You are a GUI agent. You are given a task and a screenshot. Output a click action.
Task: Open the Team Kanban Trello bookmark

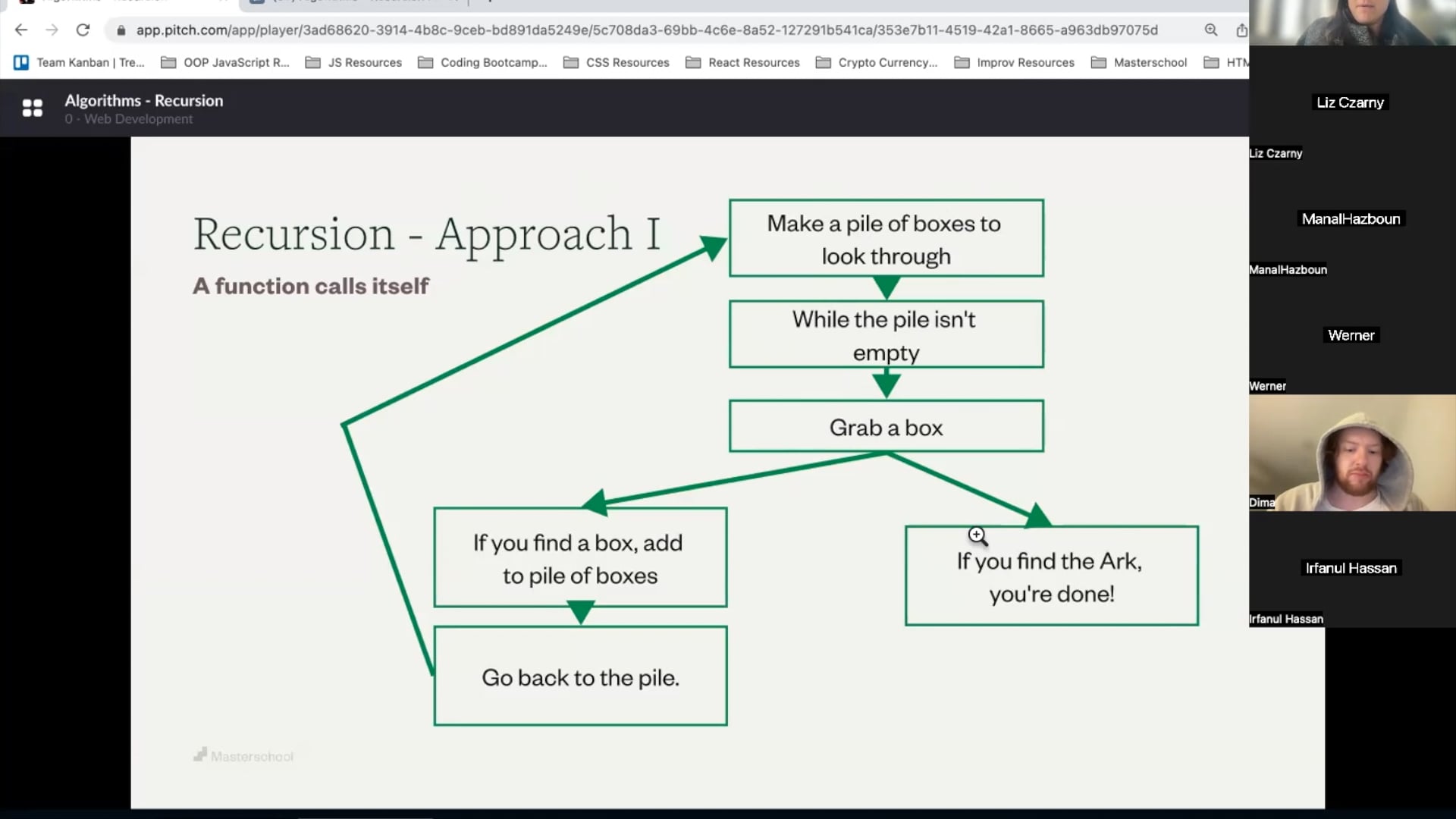[x=80, y=62]
